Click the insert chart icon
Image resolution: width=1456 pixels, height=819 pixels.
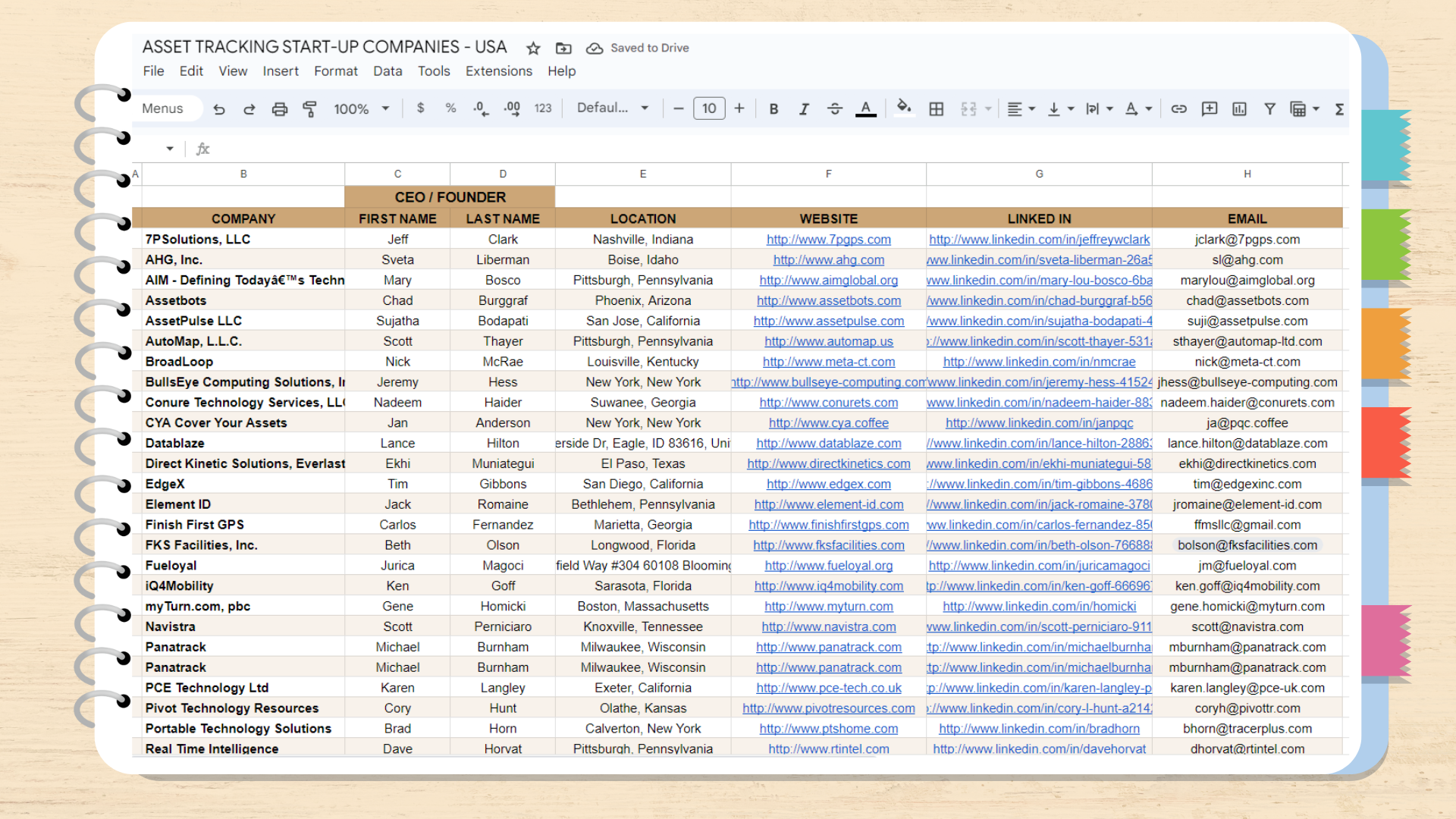pyautogui.click(x=1239, y=109)
